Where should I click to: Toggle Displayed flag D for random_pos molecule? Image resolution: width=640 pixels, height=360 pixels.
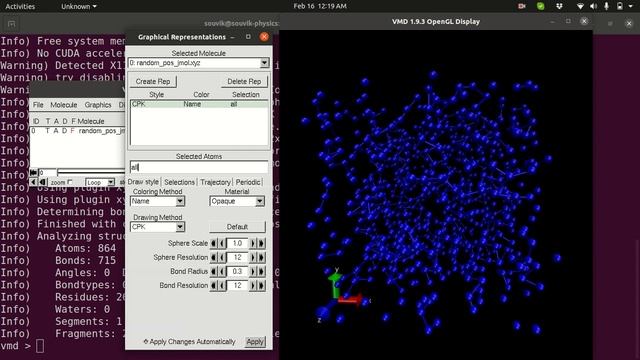(x=64, y=131)
